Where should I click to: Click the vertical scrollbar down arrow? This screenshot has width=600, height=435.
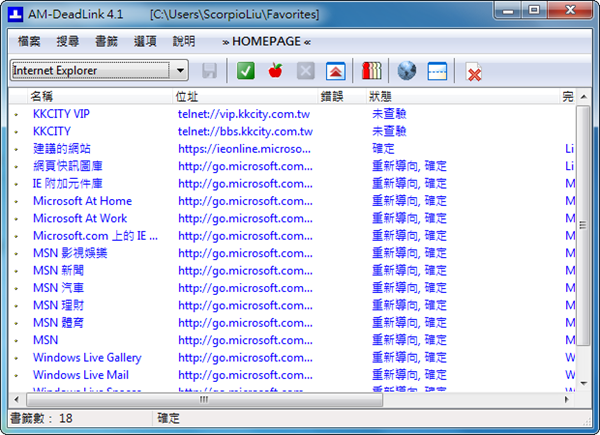pos(584,383)
